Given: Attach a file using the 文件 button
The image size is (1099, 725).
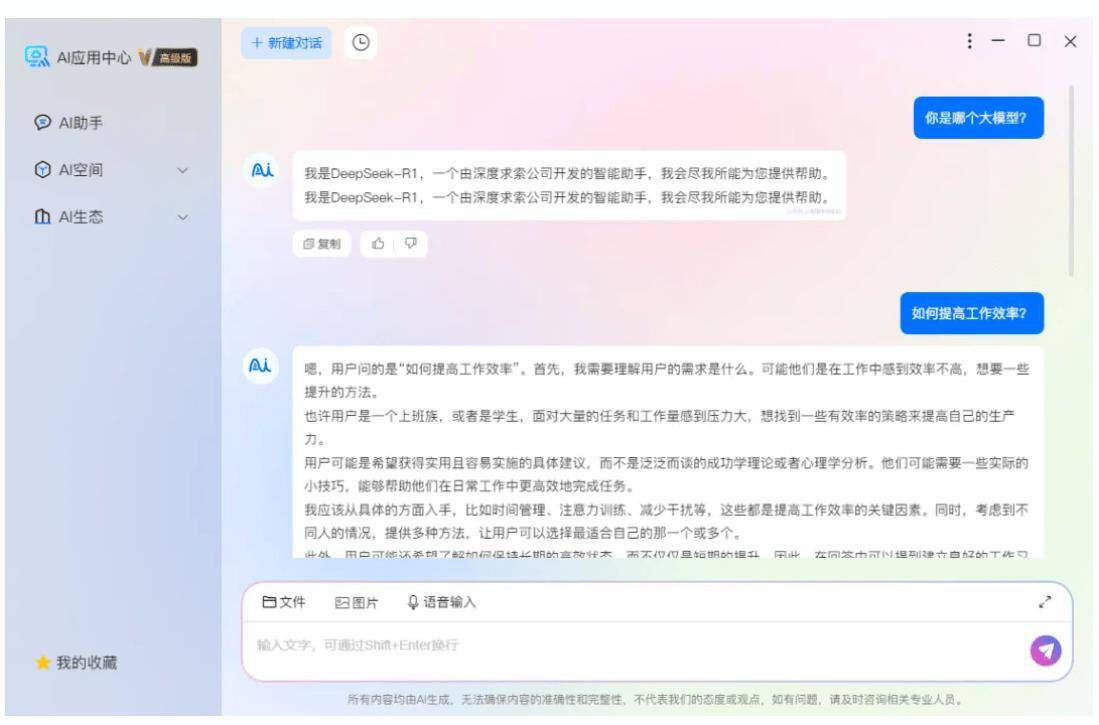Looking at the screenshot, I should [284, 602].
